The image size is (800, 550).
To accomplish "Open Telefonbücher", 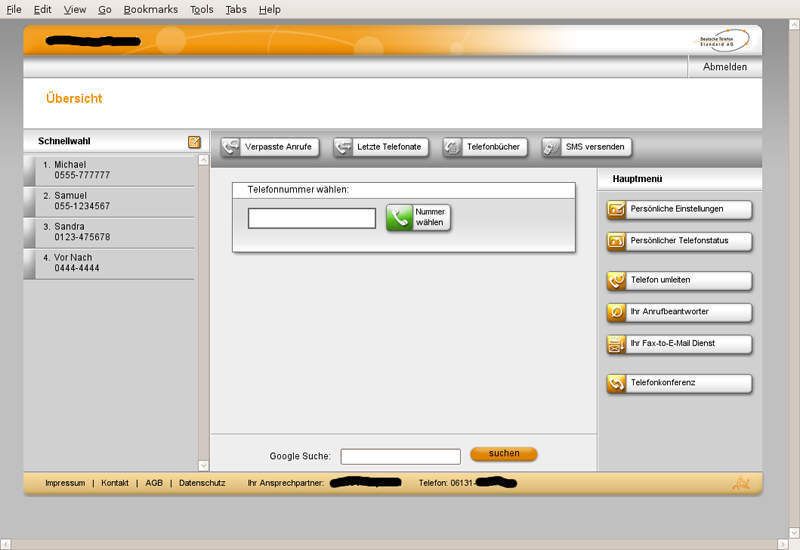I will click(x=485, y=147).
